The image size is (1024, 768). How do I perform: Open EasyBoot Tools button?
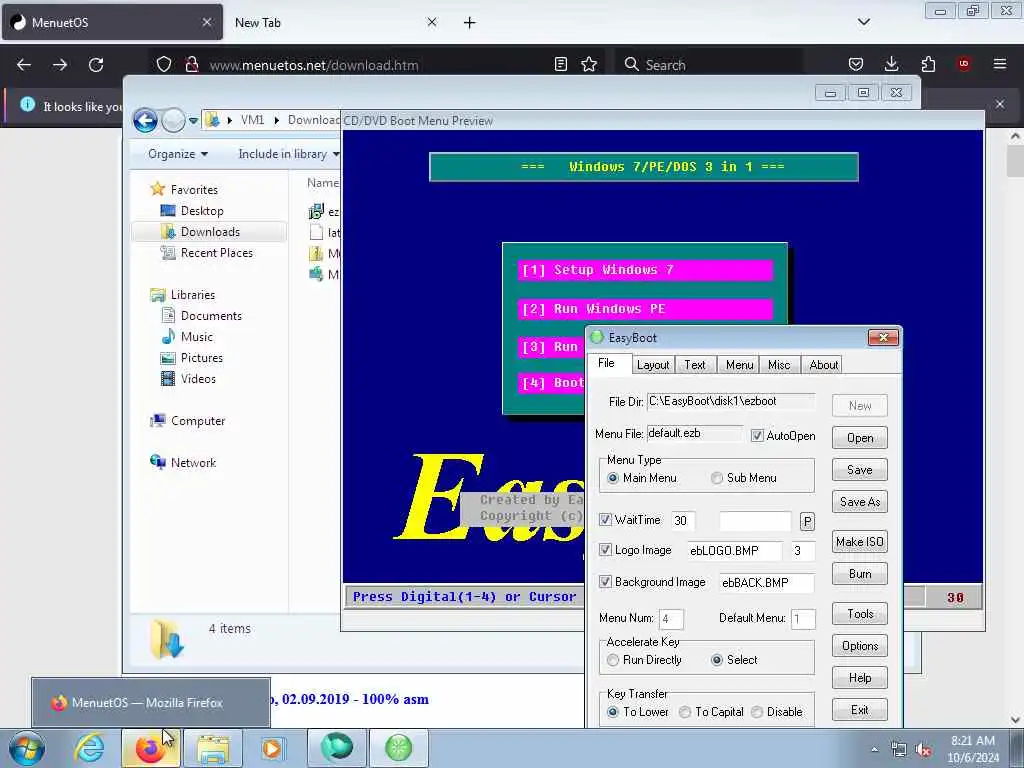point(859,613)
